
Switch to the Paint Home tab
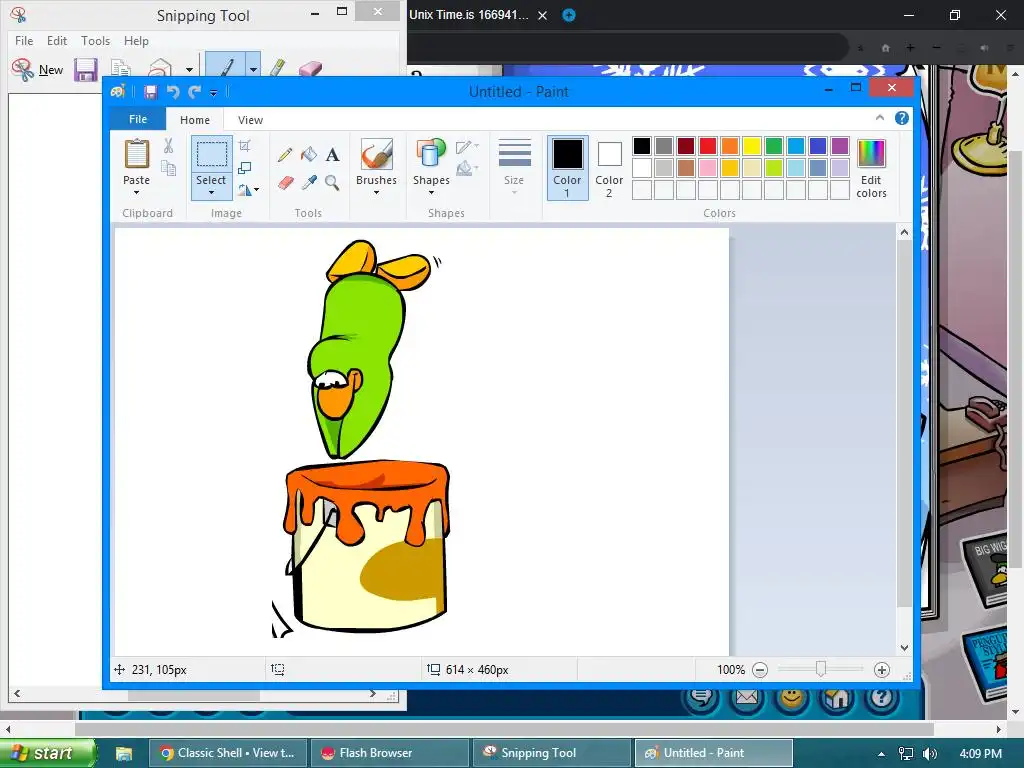click(195, 120)
